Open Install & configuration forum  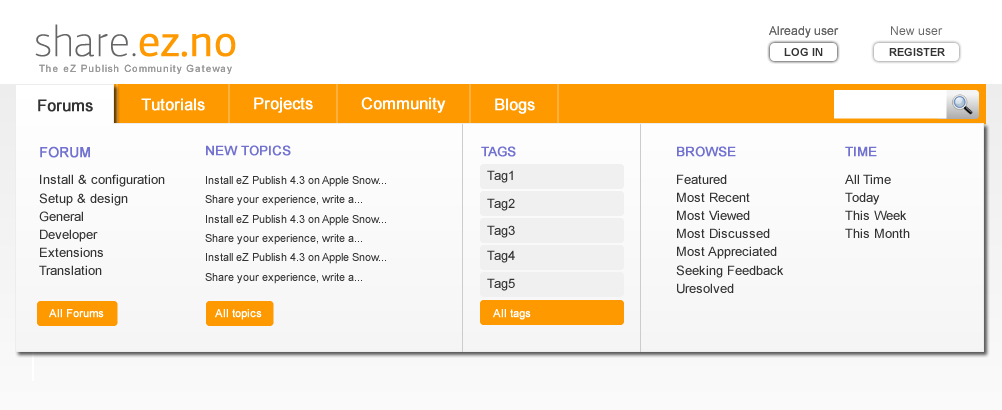tap(102, 180)
